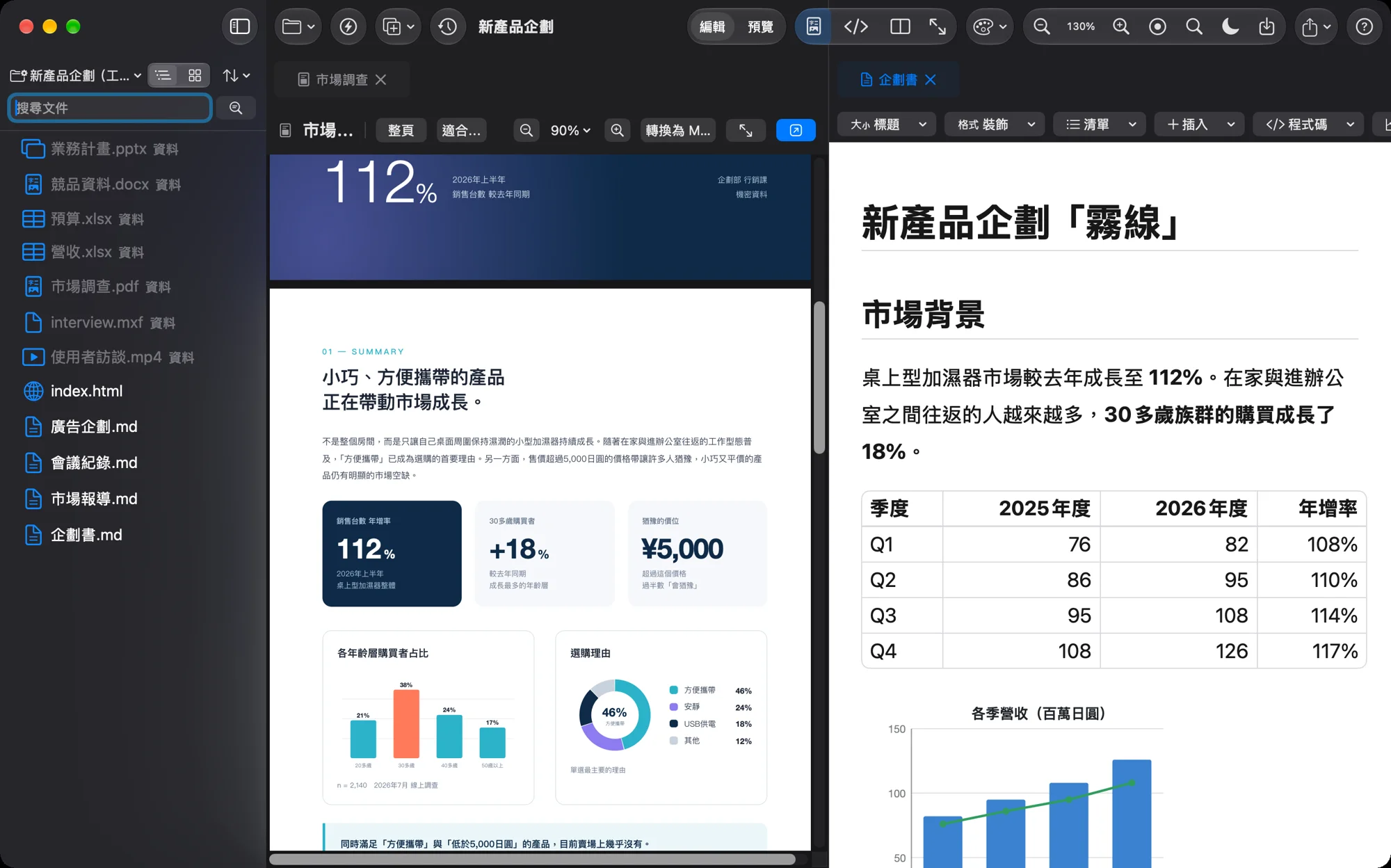Toggle the sidebar panel icon
Image resolution: width=1391 pixels, height=868 pixels.
click(x=240, y=26)
